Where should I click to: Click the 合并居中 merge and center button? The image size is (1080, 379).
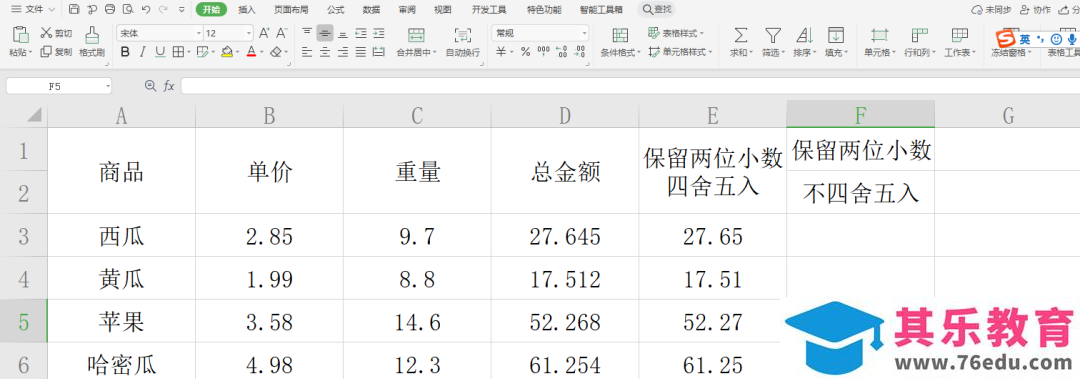click(x=416, y=42)
